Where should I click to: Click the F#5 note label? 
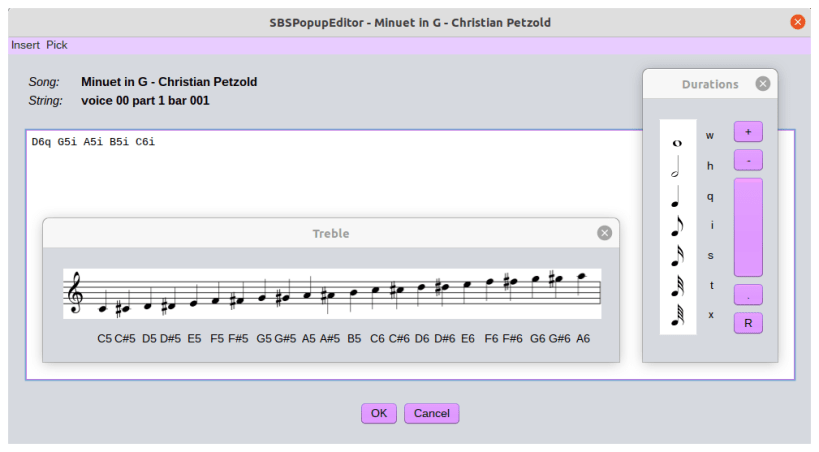(238, 339)
